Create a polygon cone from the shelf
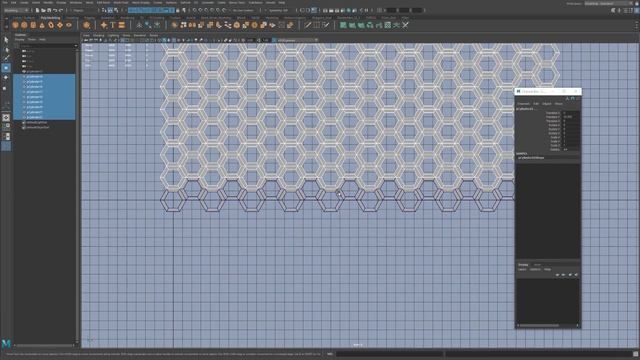This screenshot has height=360, width=640. tap(42, 25)
